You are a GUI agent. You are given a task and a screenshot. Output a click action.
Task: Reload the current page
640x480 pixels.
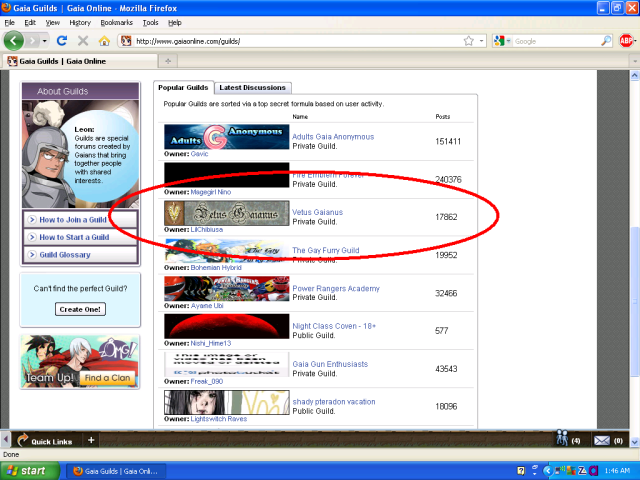coord(62,41)
